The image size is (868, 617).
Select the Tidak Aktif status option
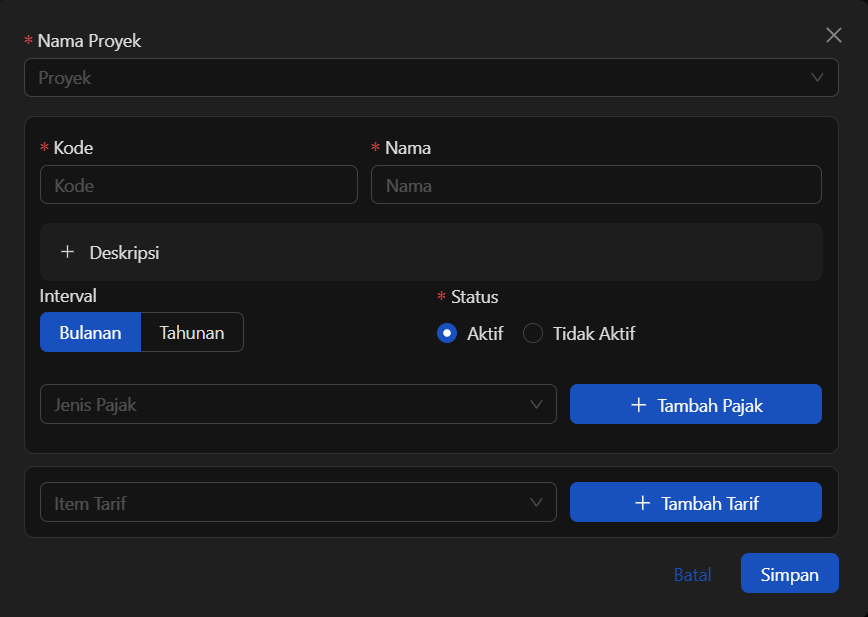(531, 333)
